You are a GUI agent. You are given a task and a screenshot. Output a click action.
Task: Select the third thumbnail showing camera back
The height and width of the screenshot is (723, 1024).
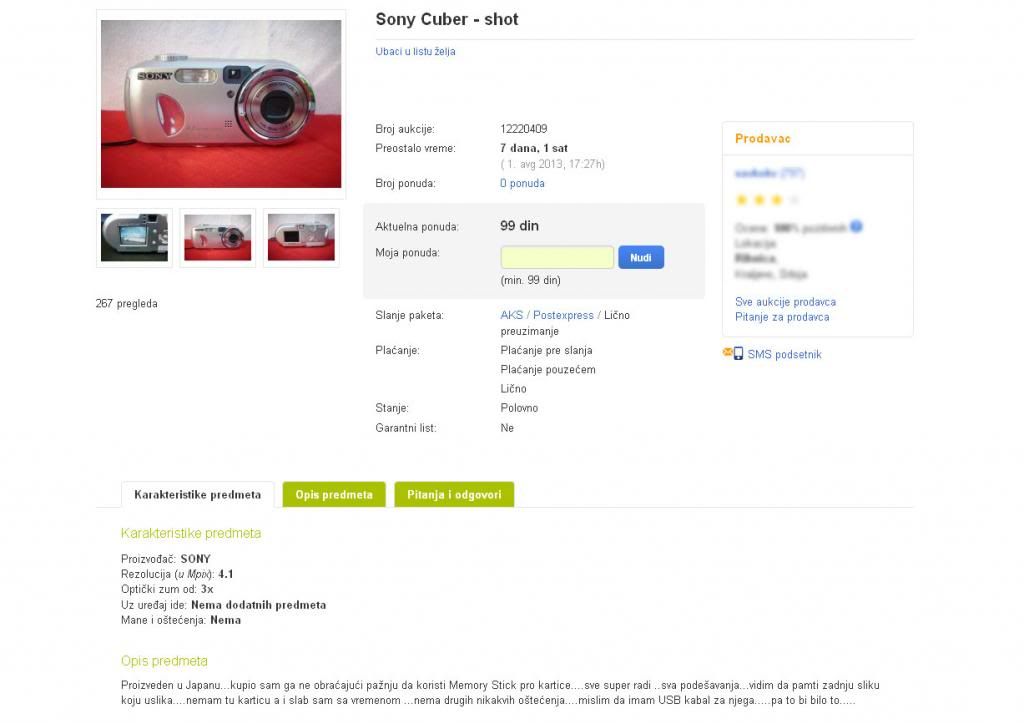click(x=301, y=238)
